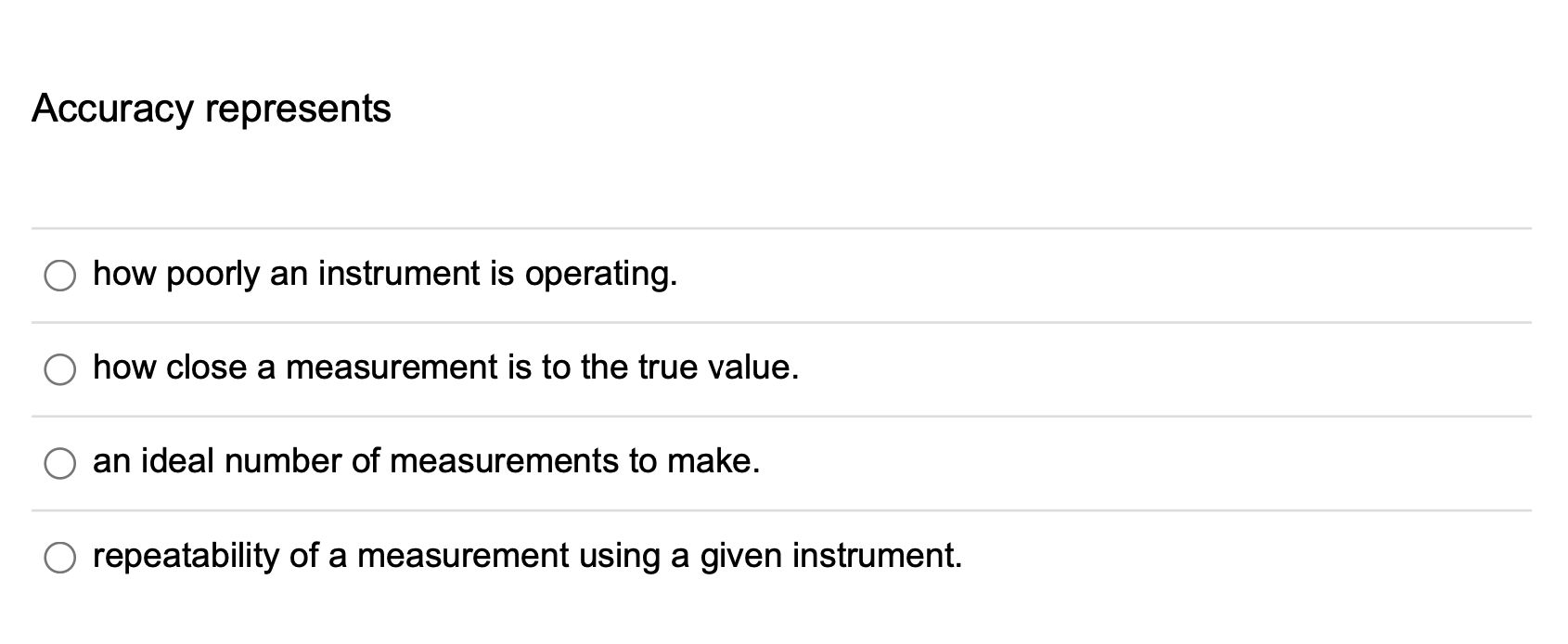The height and width of the screenshot is (644, 1568).
Task: Select the radio button for "how poorly an instrument is operating"
Action: [x=60, y=275]
